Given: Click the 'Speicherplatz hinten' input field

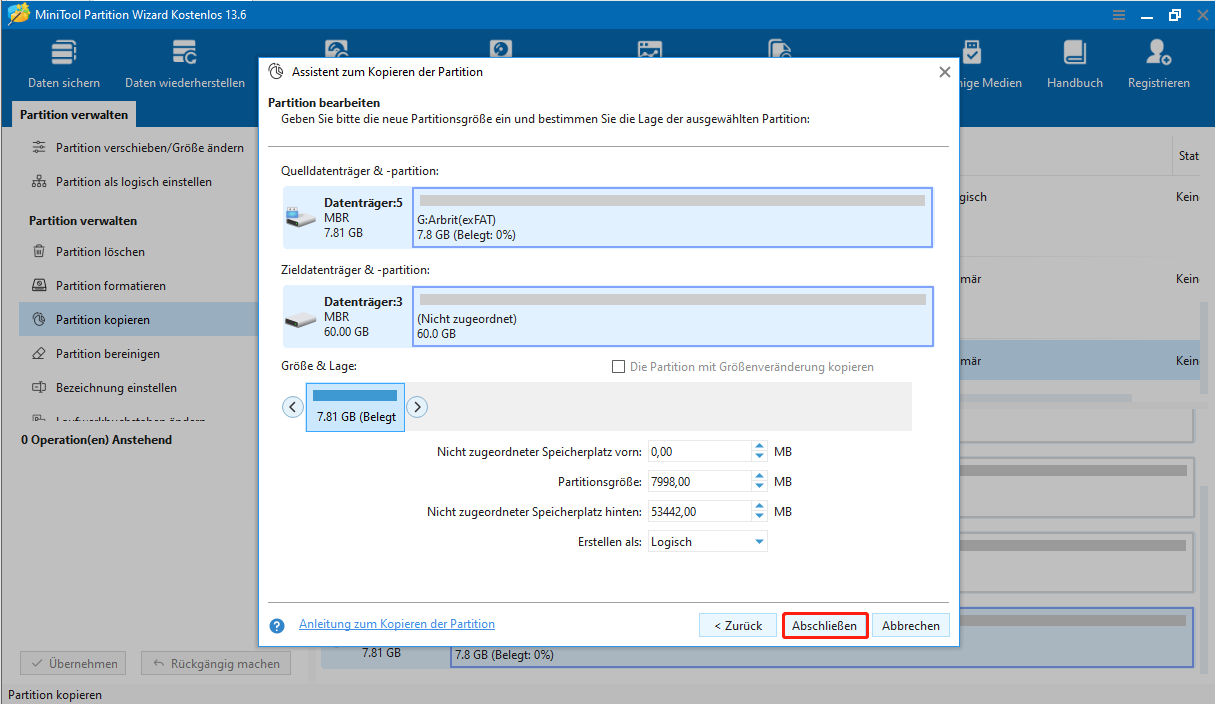Looking at the screenshot, I should pos(700,512).
